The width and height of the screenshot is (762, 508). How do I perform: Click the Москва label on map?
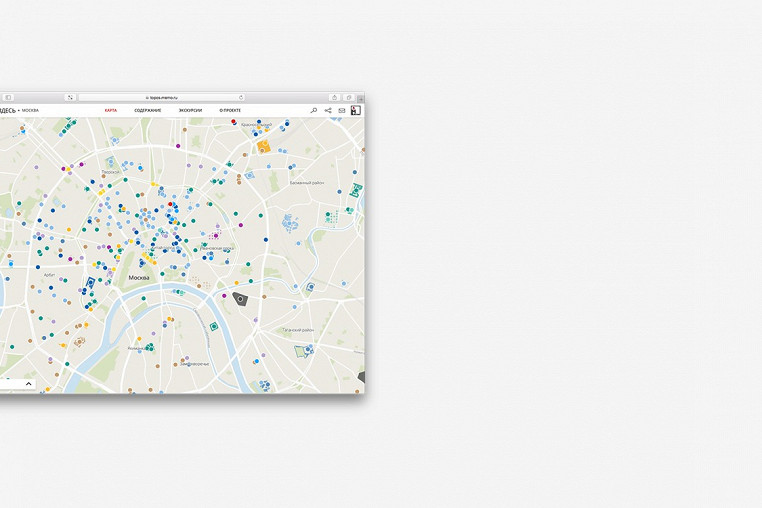[x=139, y=277]
